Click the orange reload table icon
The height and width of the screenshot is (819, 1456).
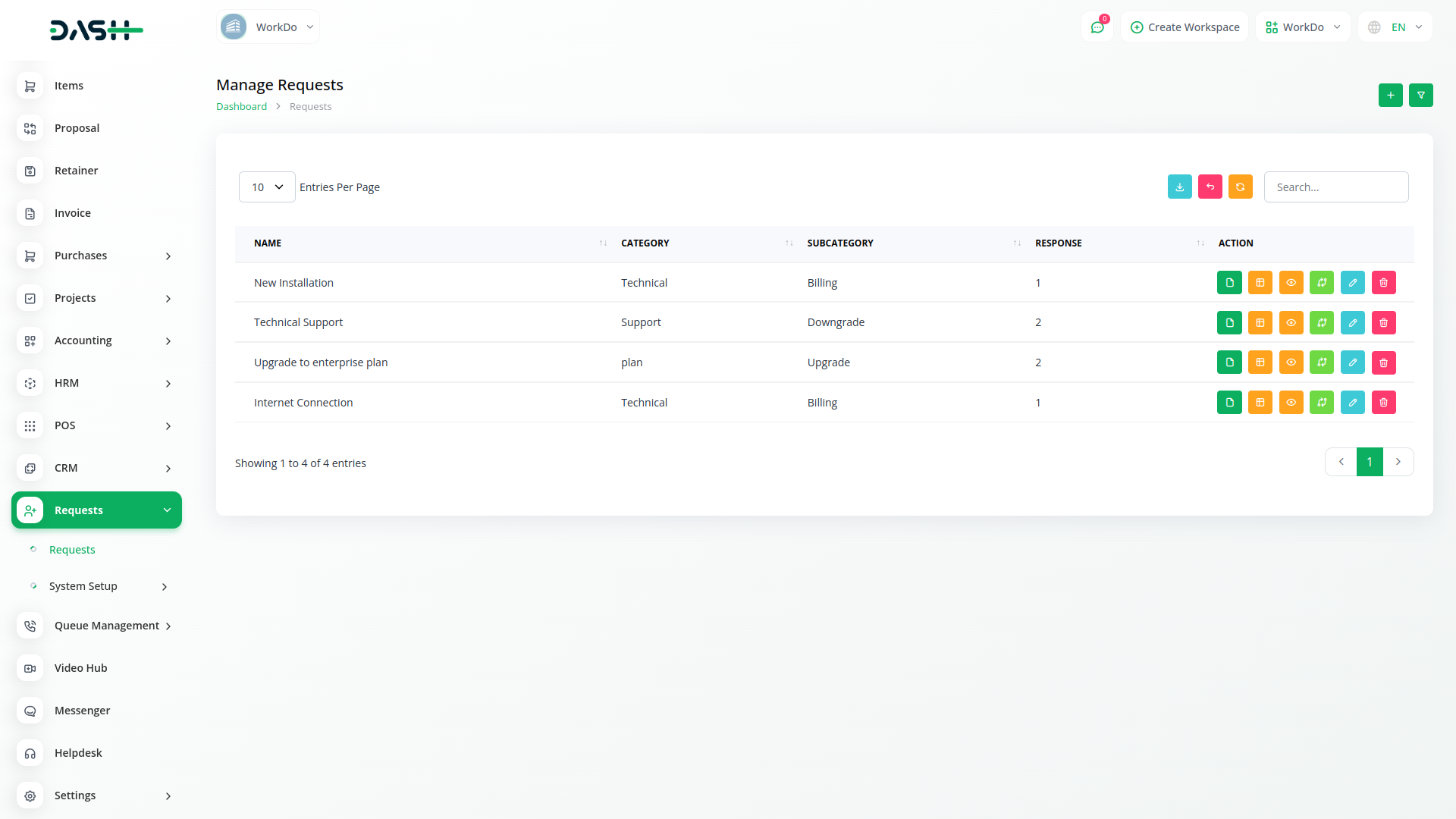click(x=1240, y=187)
